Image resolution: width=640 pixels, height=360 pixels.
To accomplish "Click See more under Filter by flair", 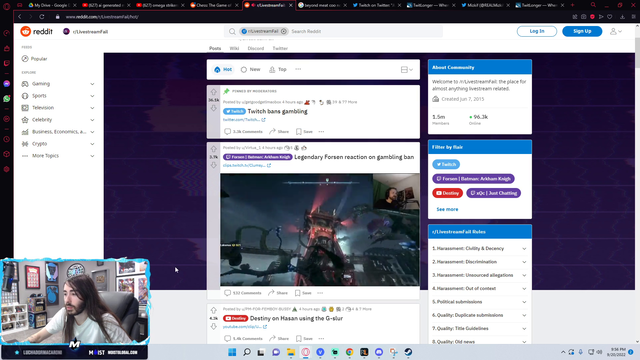I will [x=447, y=209].
